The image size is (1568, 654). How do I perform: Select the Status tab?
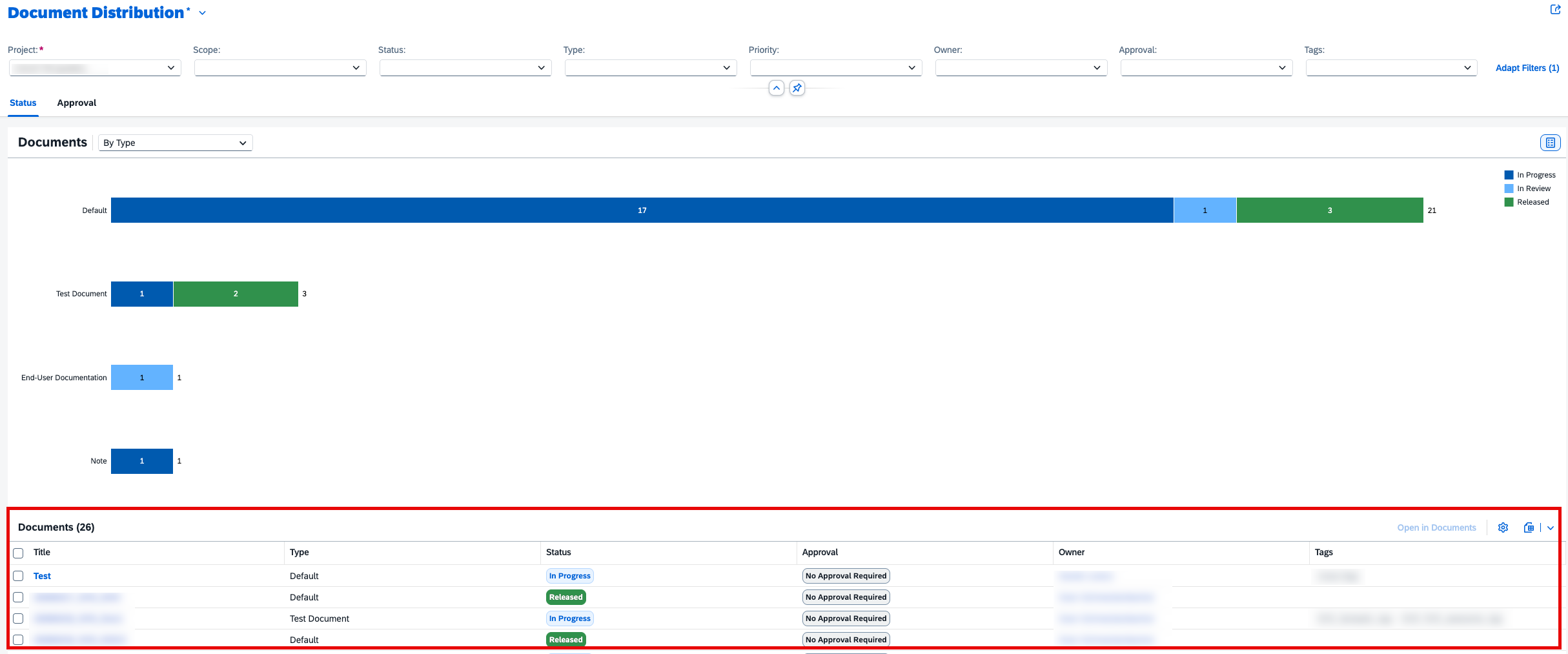point(23,103)
